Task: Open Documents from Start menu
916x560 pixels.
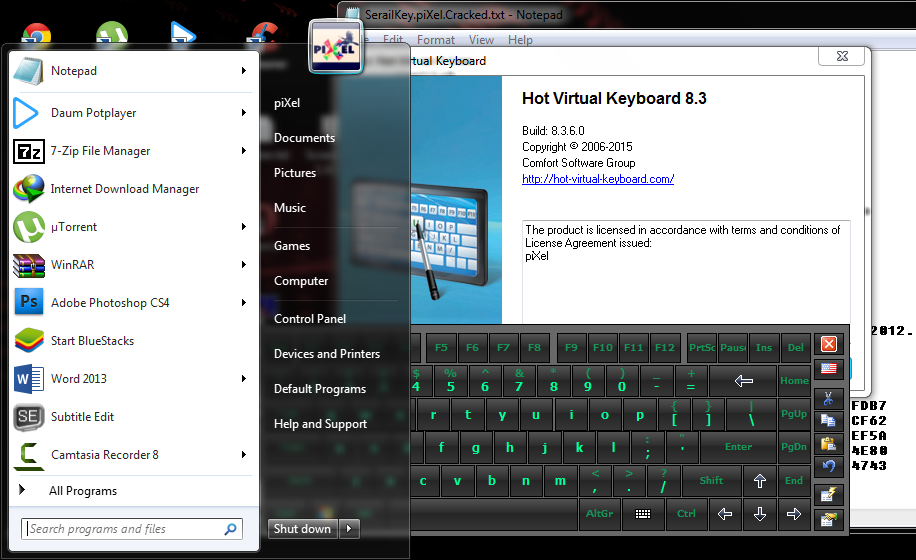Action: (304, 138)
